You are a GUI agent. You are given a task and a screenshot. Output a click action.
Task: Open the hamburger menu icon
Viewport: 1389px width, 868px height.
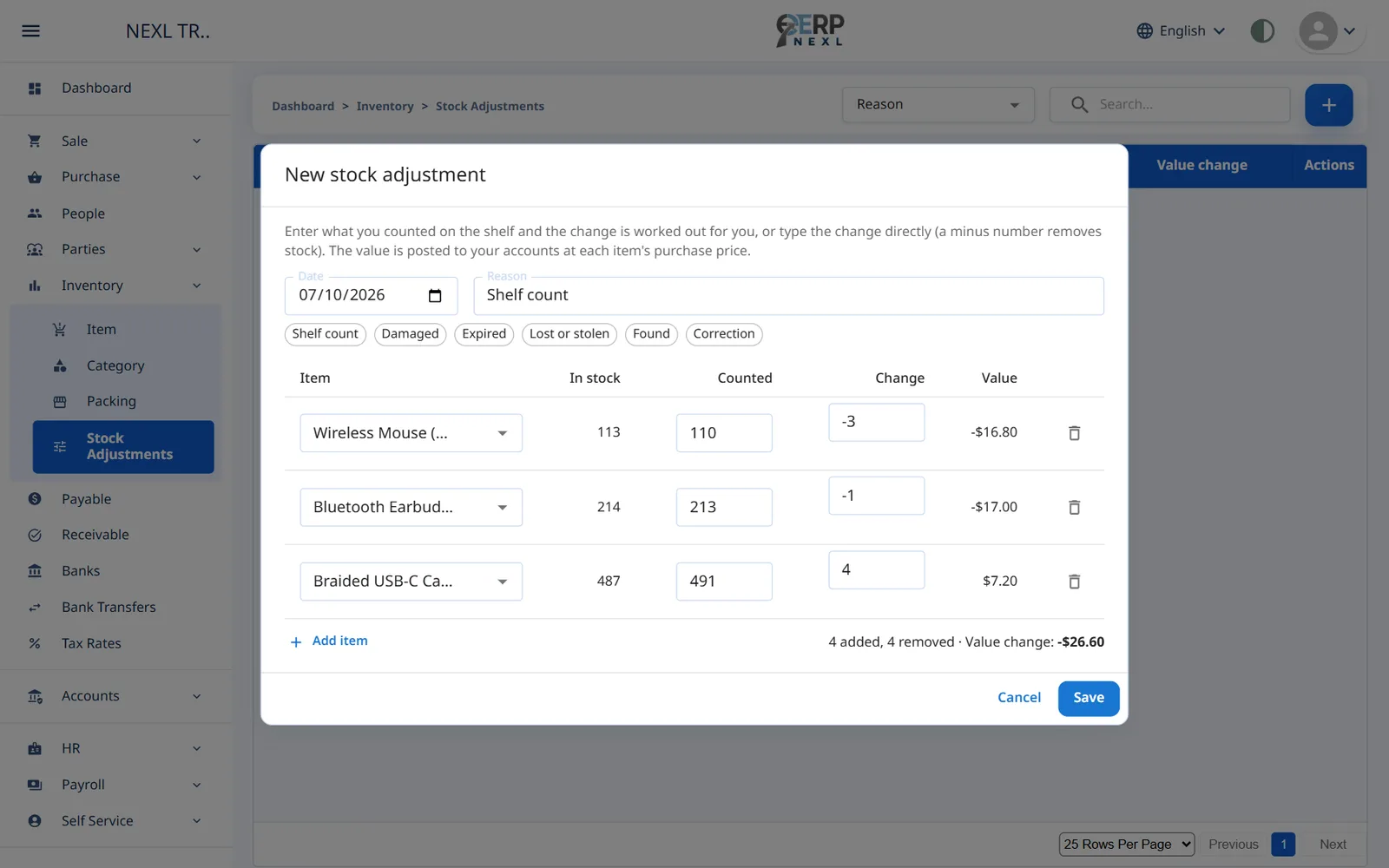click(30, 31)
